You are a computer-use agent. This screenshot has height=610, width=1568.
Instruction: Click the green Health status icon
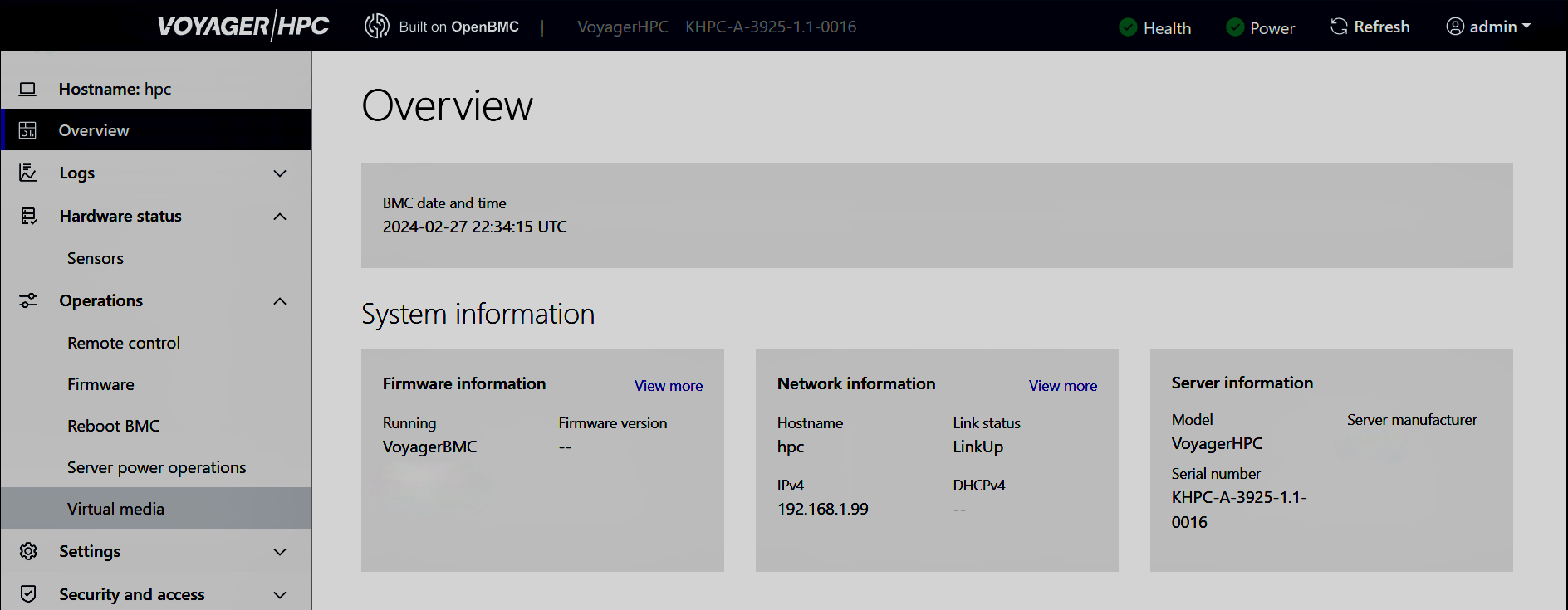pos(1128,27)
